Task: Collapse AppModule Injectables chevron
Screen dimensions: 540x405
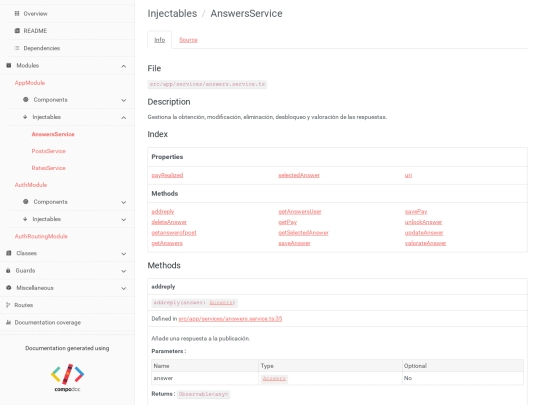Action: point(124,117)
